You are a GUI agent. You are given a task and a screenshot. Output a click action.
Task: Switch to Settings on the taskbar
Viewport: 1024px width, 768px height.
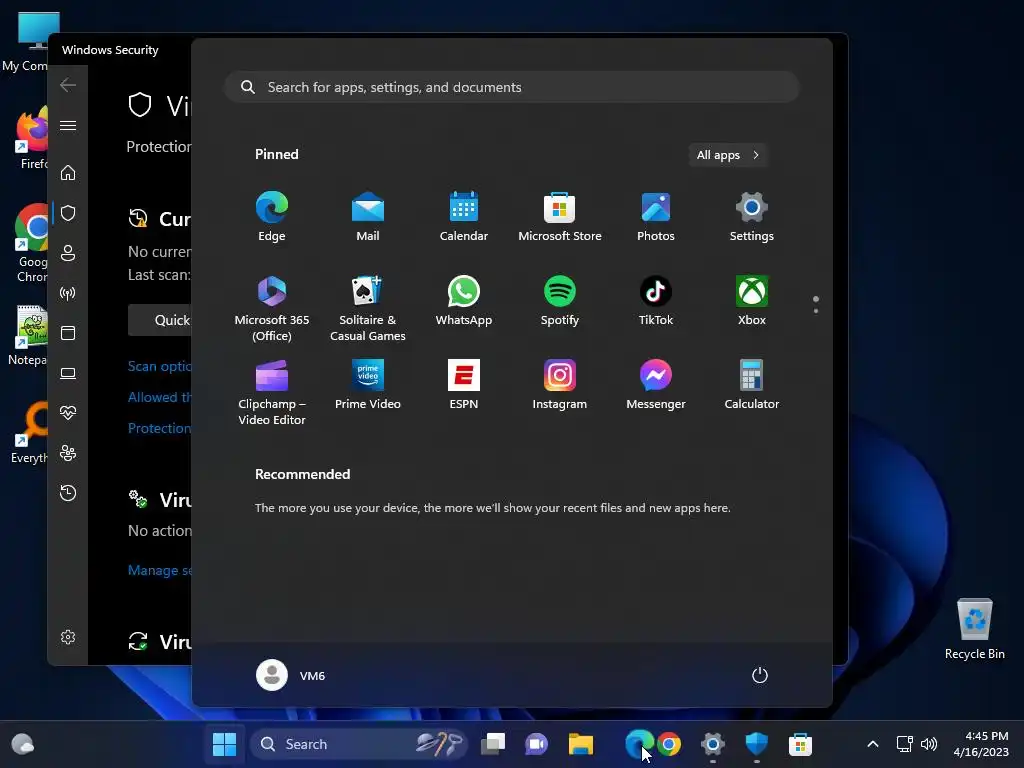tap(712, 744)
